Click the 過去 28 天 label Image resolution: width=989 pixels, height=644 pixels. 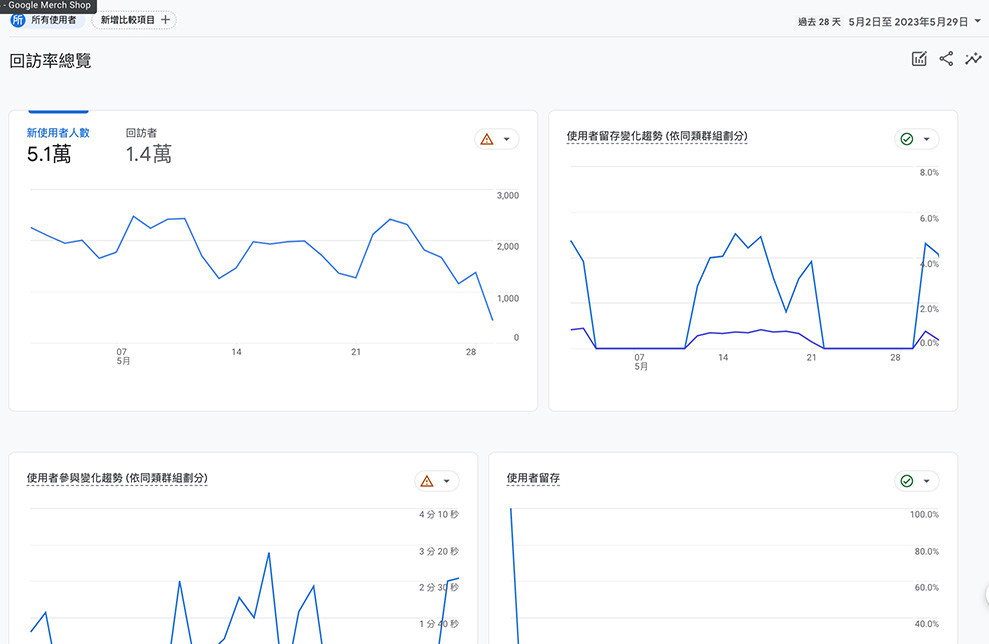click(x=819, y=22)
